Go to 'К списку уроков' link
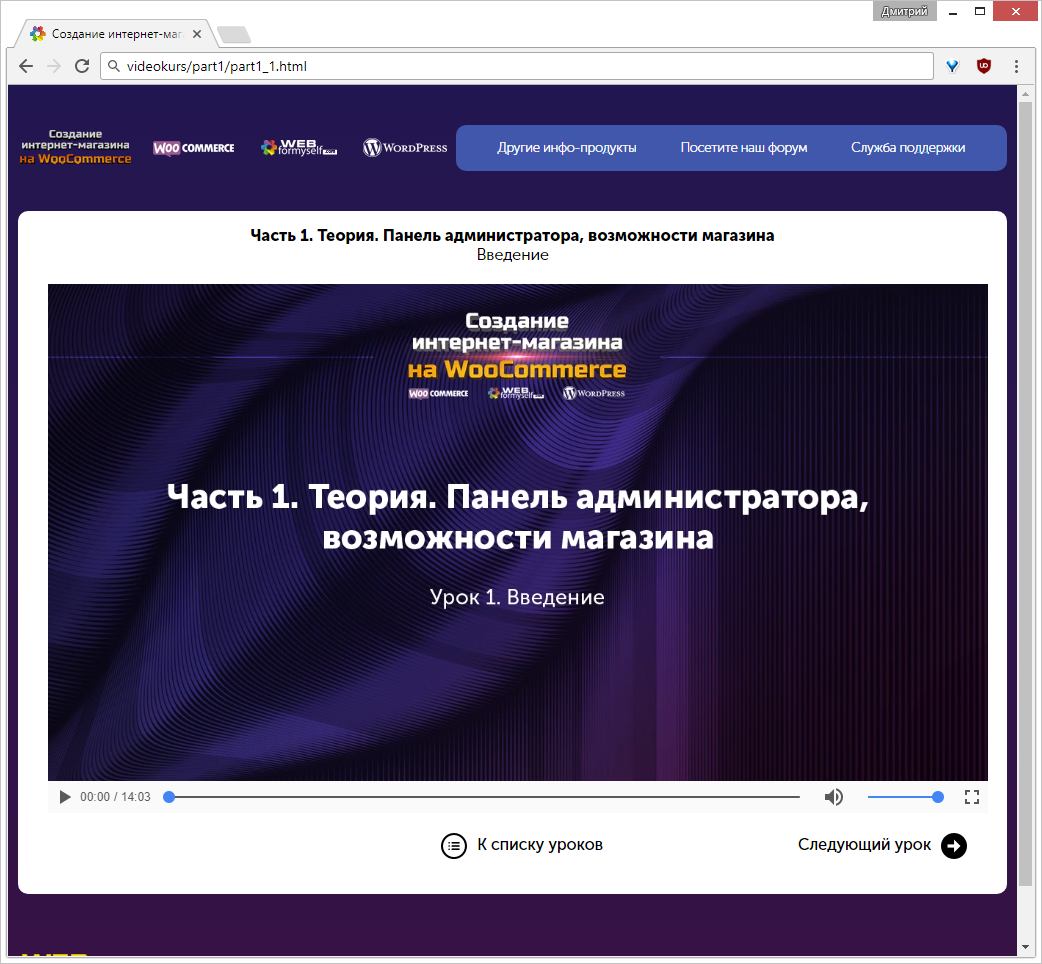1042x964 pixels. point(540,844)
